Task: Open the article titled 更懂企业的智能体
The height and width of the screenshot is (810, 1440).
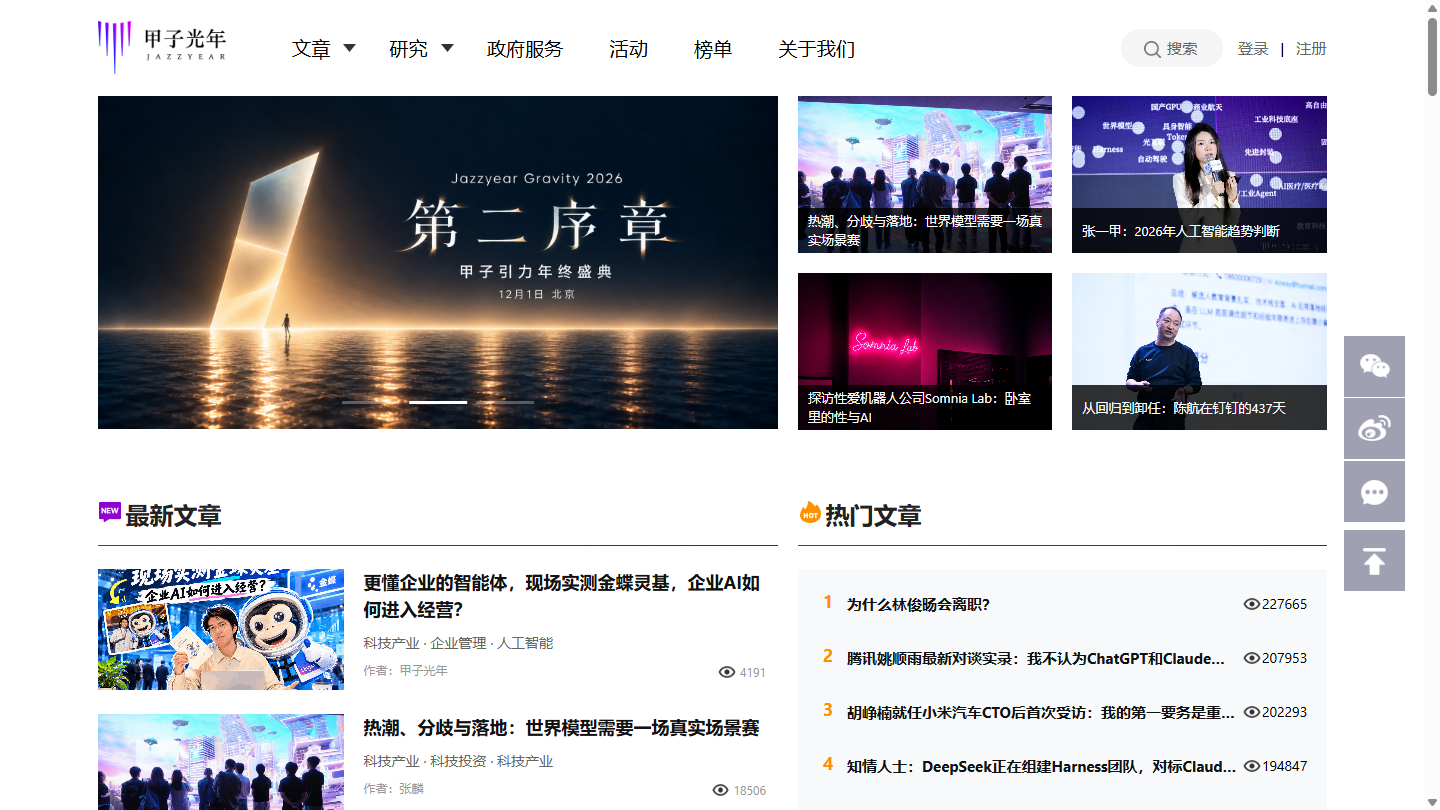Action: click(x=562, y=596)
